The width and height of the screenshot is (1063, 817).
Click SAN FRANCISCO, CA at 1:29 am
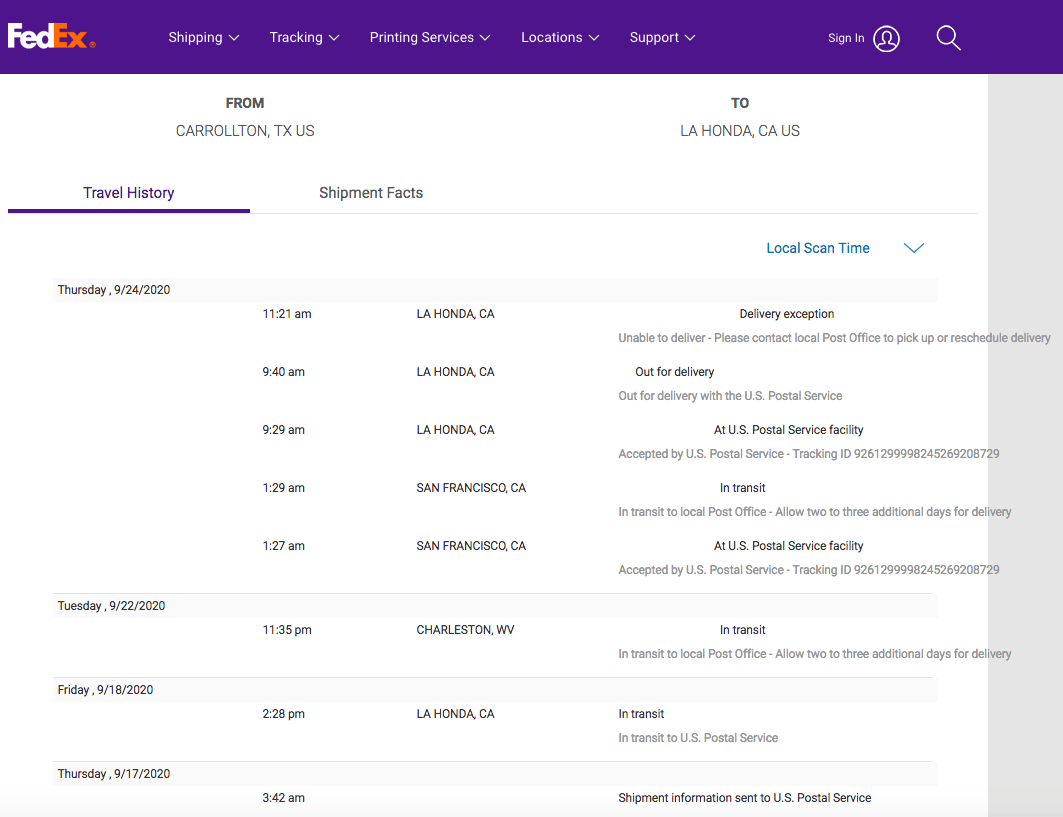[x=471, y=487]
